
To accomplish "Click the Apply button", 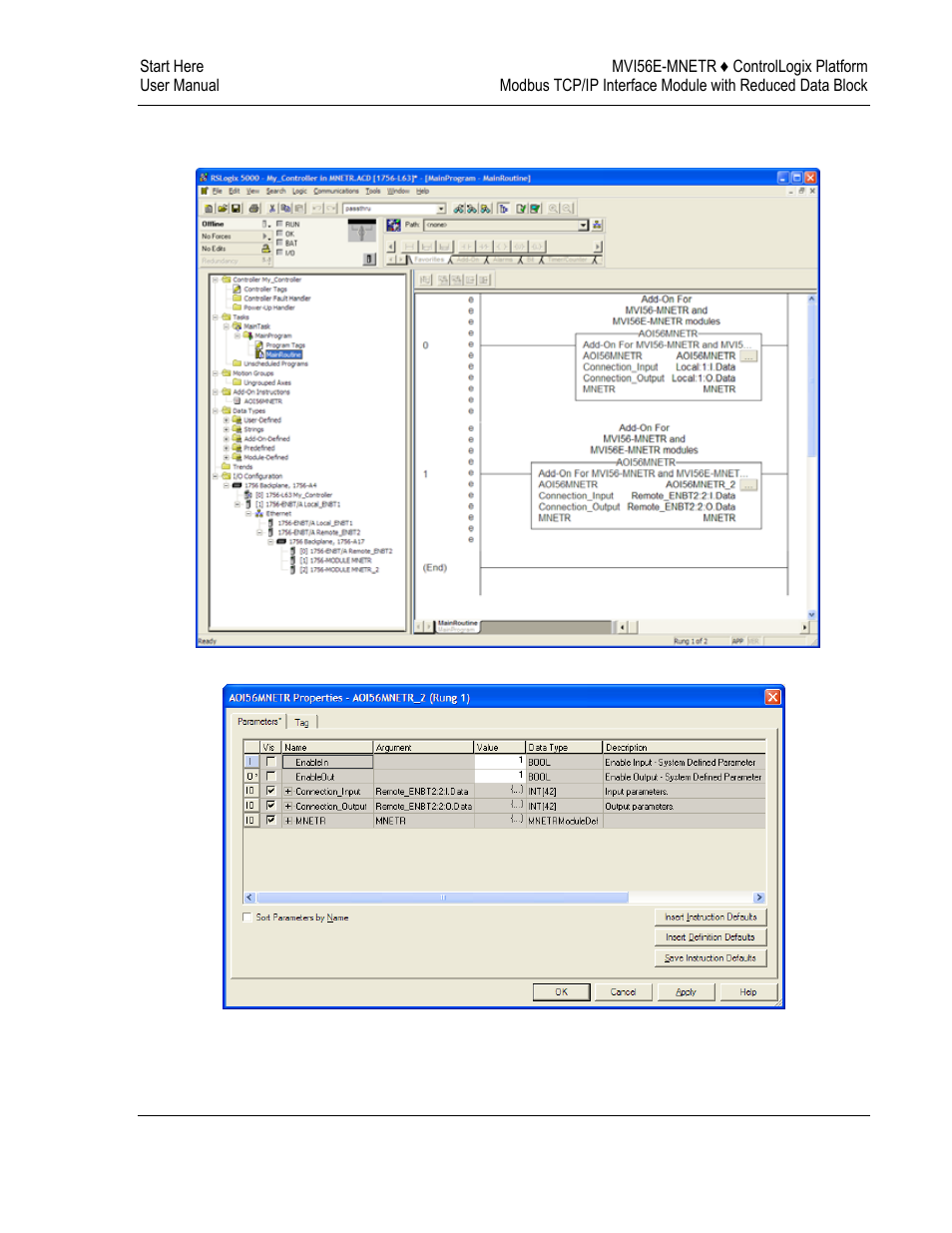I will pyautogui.click(x=686, y=991).
